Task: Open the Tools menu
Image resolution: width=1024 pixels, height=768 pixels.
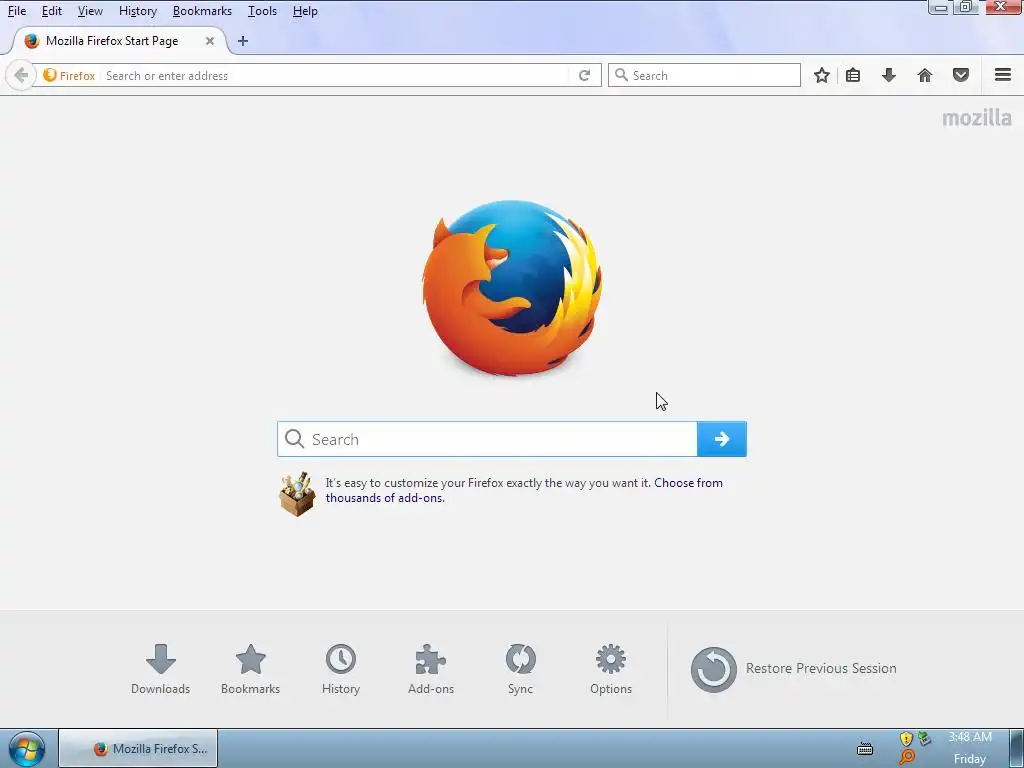Action: (262, 11)
